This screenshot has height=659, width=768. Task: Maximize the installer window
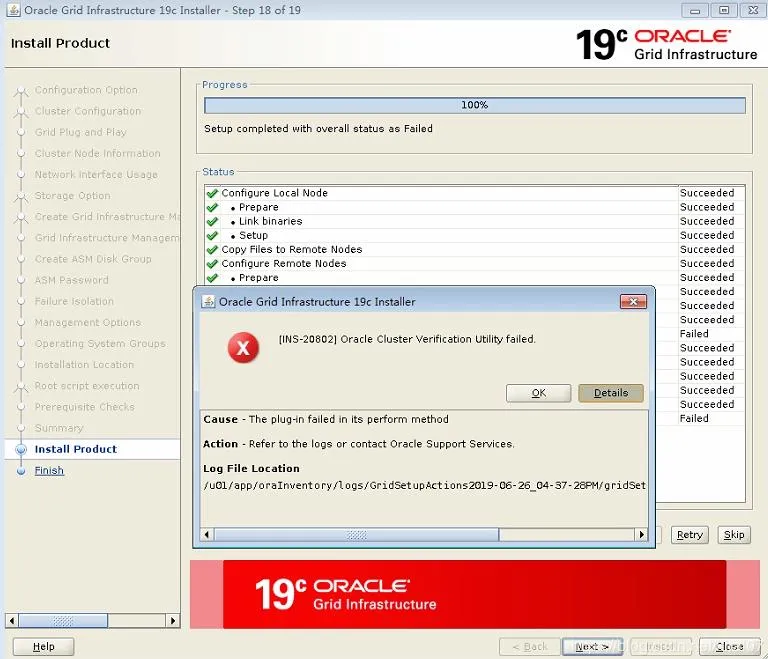pos(724,10)
